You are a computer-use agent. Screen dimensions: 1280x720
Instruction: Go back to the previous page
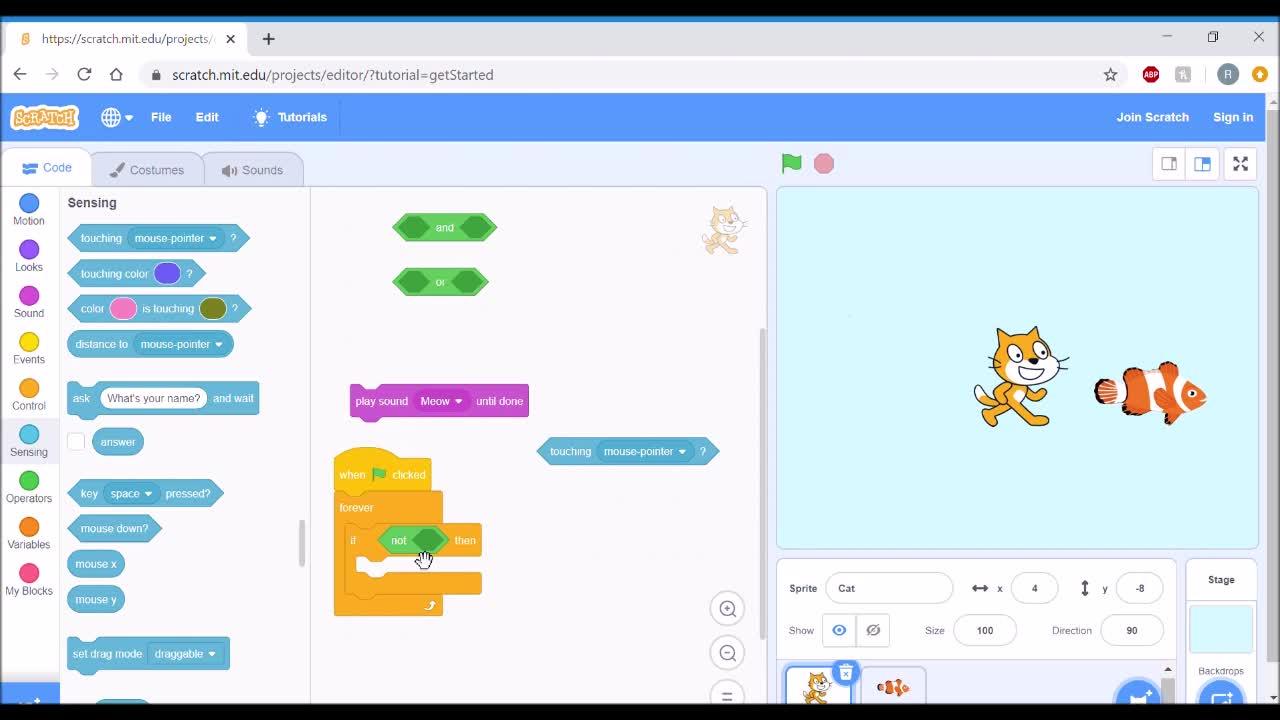[x=20, y=74]
